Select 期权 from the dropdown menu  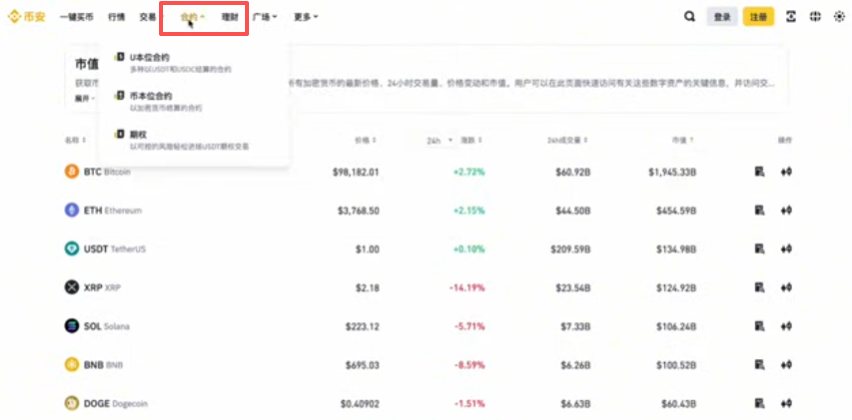pyautogui.click(x=194, y=140)
